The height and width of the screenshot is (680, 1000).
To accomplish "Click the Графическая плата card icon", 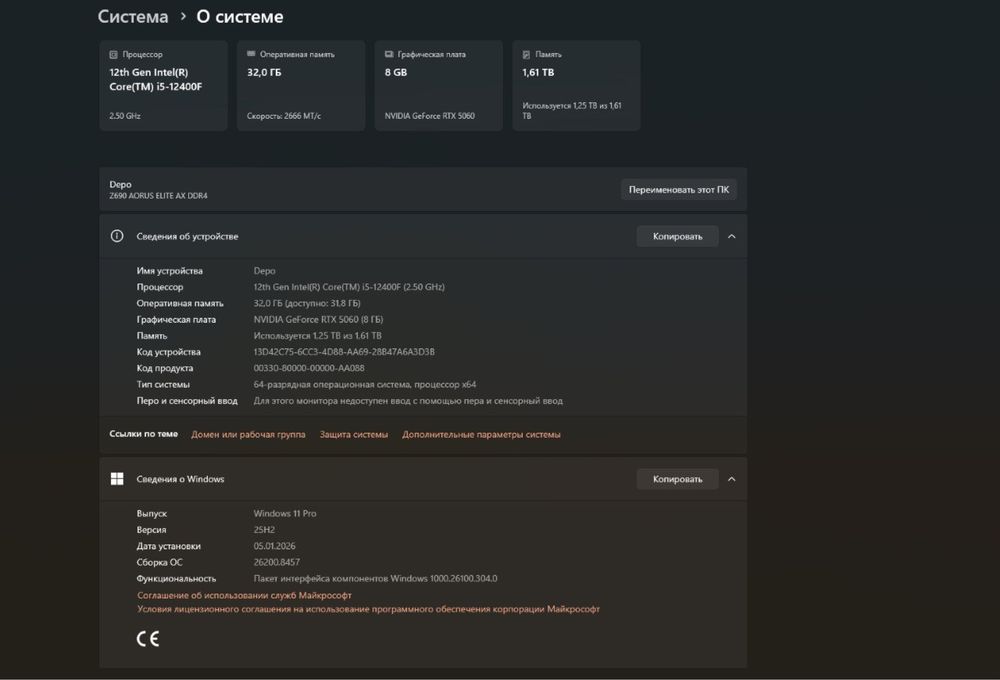I will pos(389,54).
